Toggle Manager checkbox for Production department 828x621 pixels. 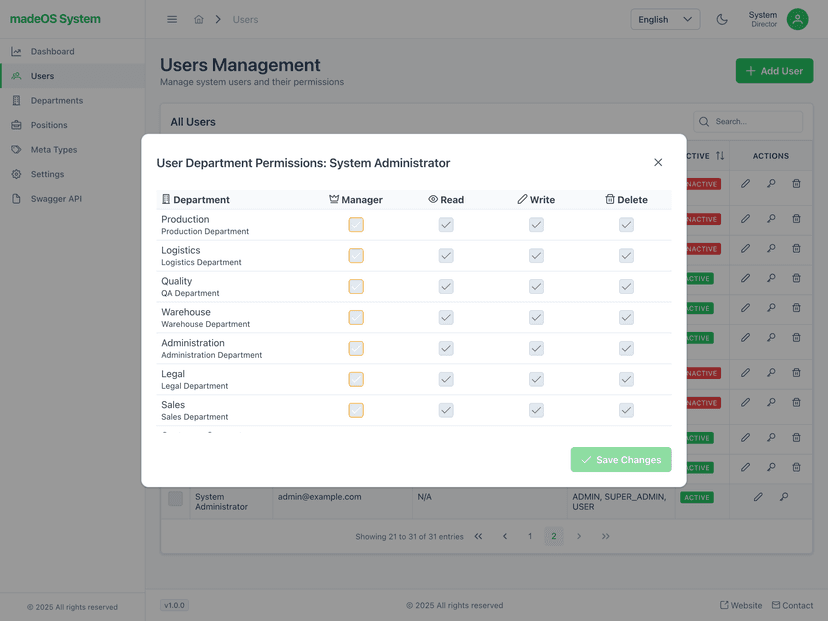click(356, 224)
